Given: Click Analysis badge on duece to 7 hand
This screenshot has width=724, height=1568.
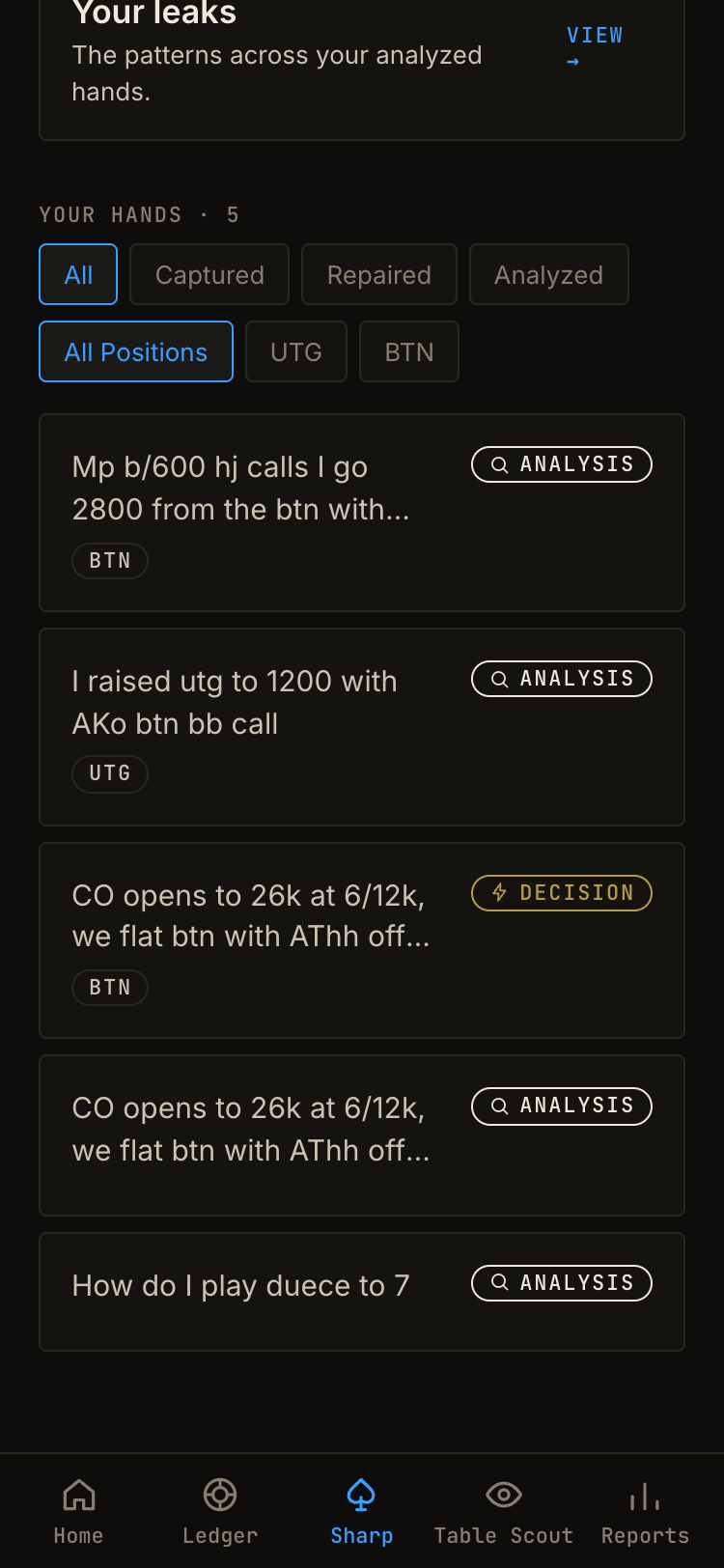Looking at the screenshot, I should coord(562,1283).
